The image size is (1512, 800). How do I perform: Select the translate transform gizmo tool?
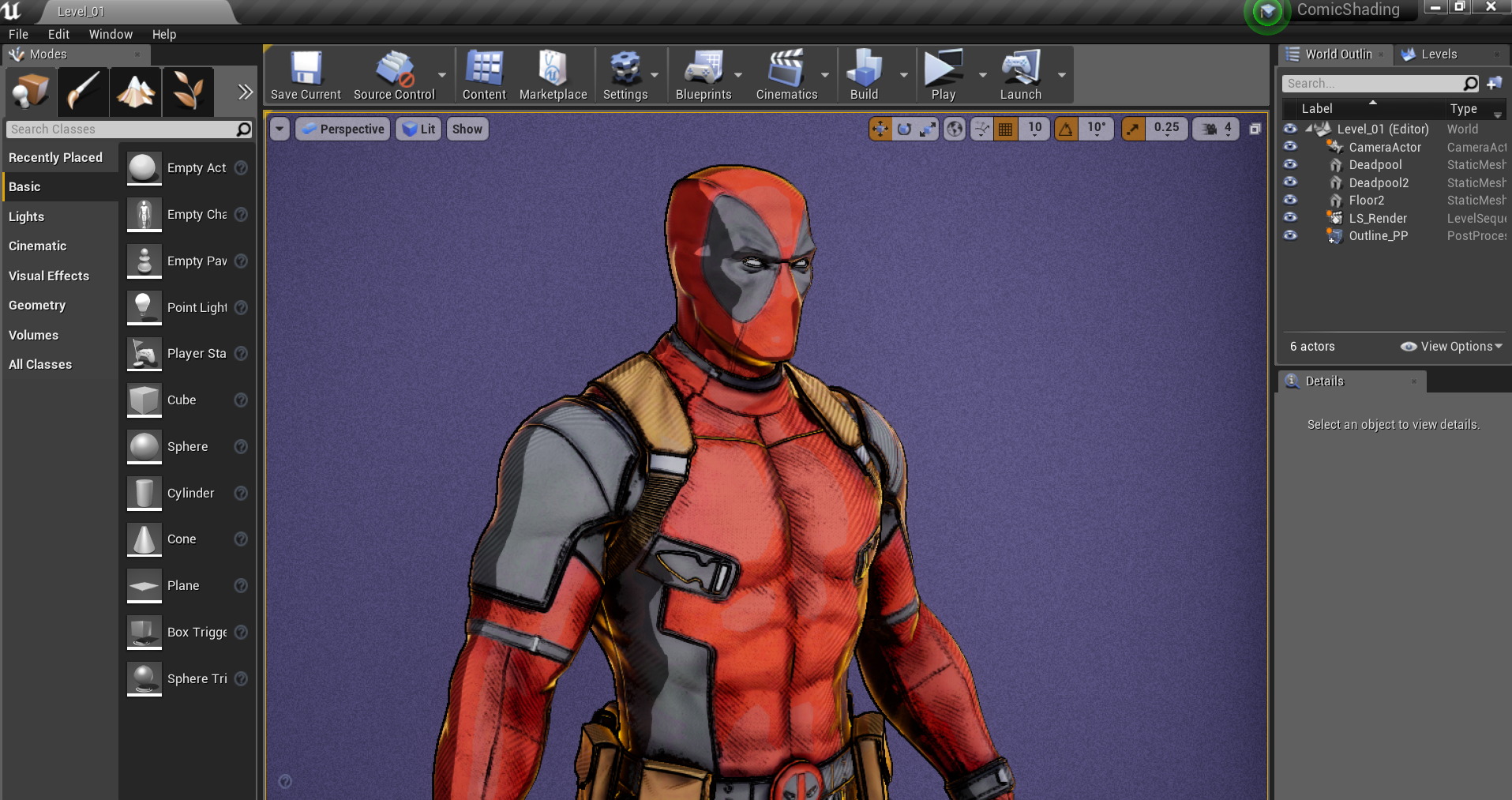(880, 129)
